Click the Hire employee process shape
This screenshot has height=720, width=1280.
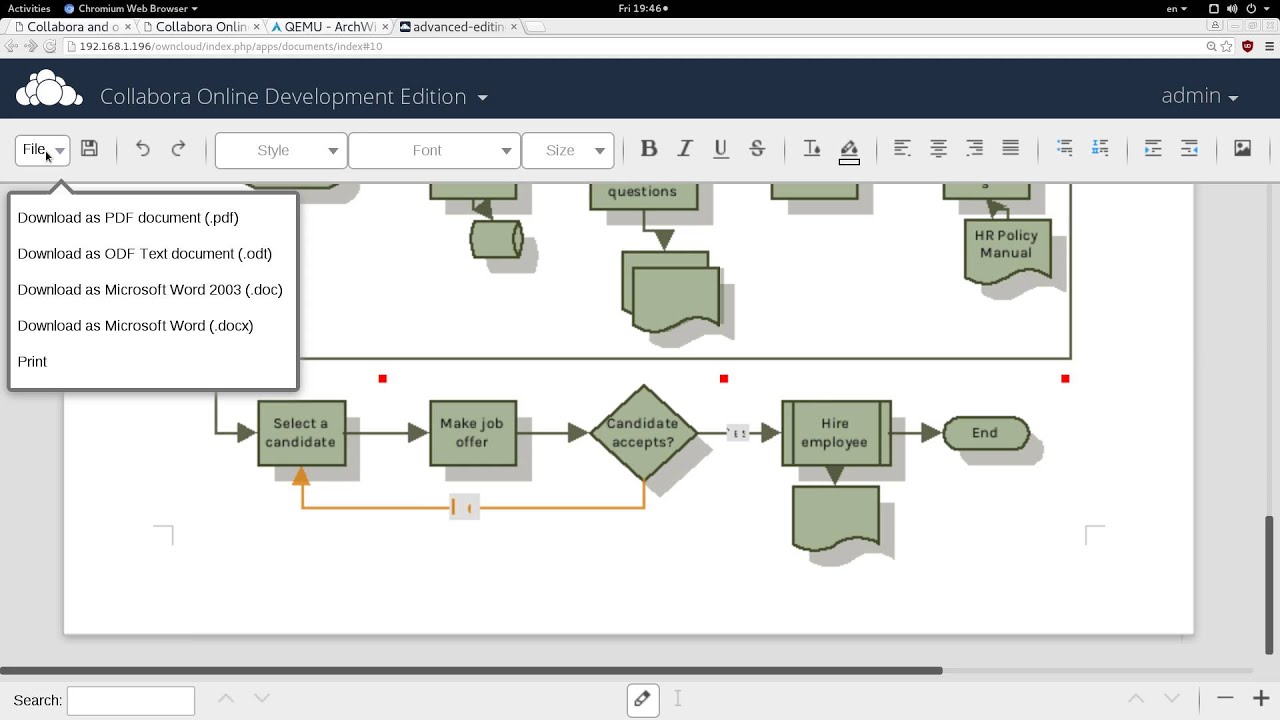[x=836, y=433]
